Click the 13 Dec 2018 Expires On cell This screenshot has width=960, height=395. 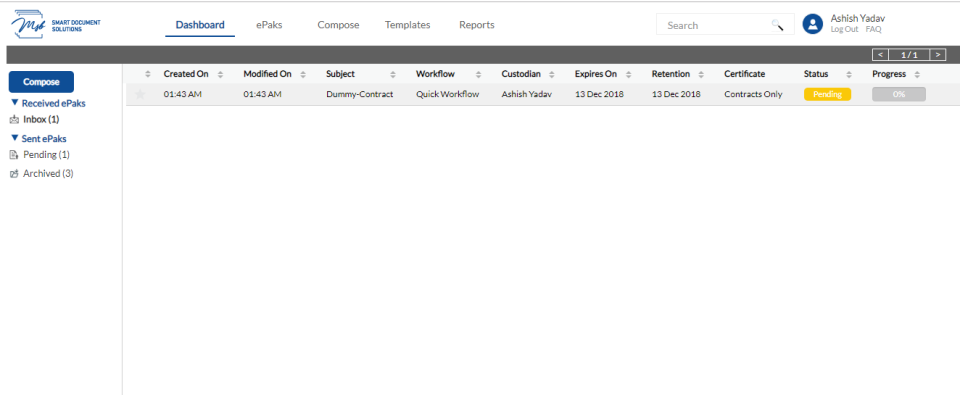coord(599,94)
